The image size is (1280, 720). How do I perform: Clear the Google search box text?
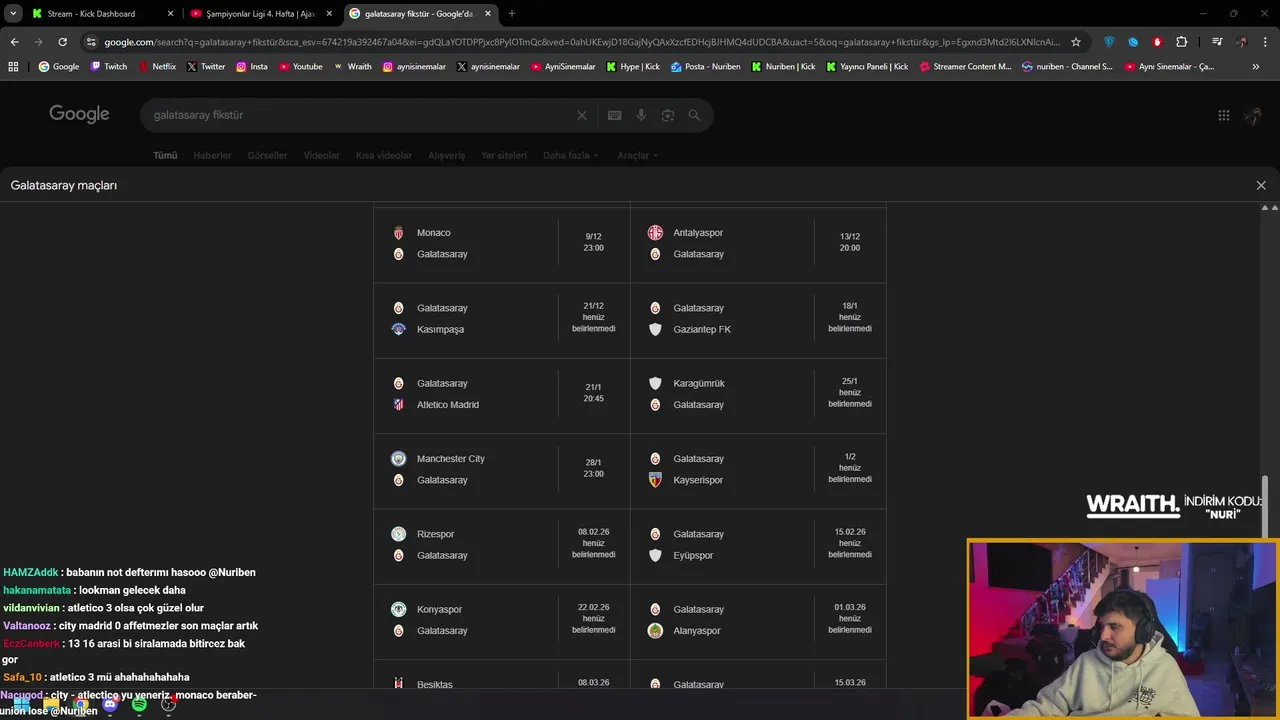(582, 115)
